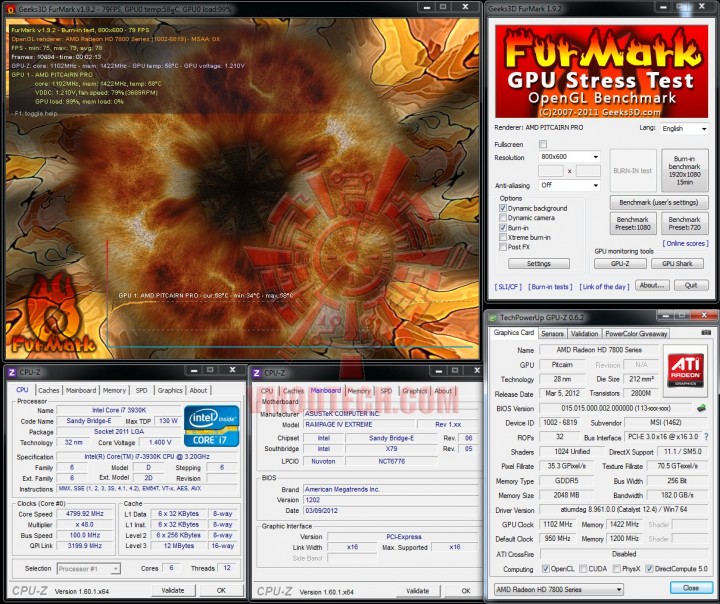The width and height of the screenshot is (720, 604).
Task: Toggle OpenCL checkbox in GPU-Z
Action: click(x=546, y=569)
